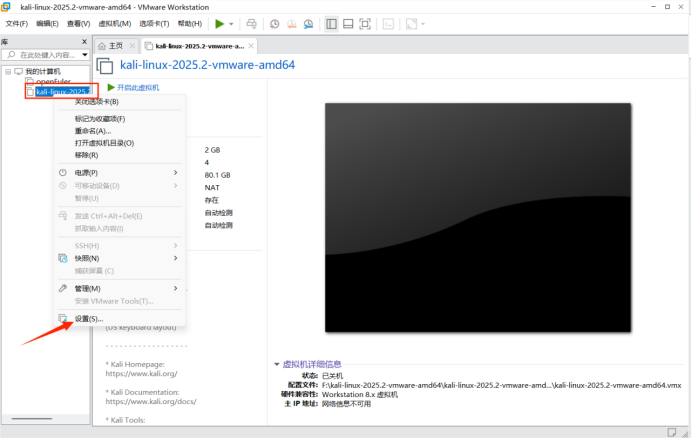Click the Send Ctrl+Alt+Del toolbar icon
The image size is (691, 438).
pos(251,24)
